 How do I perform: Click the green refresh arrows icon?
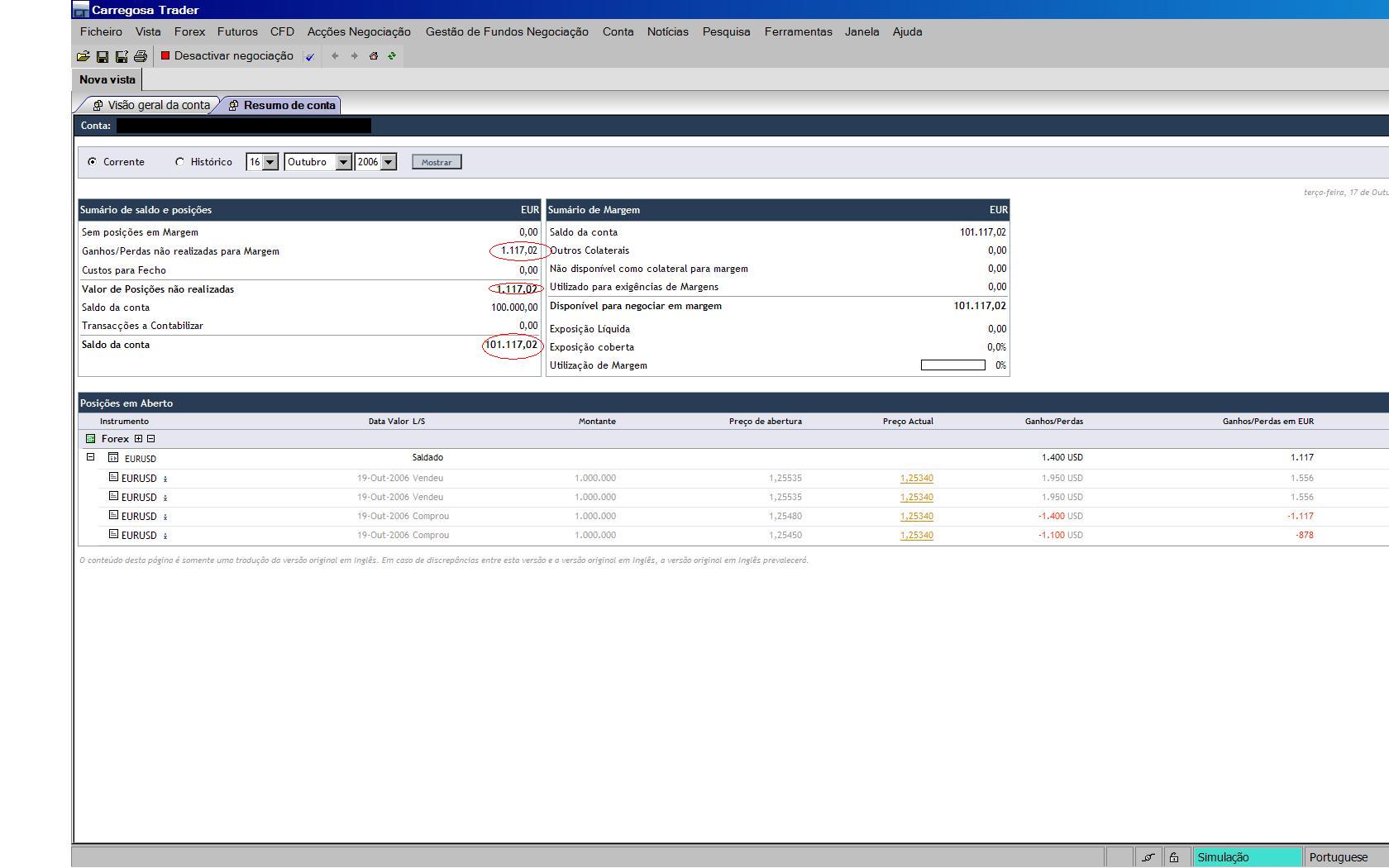tap(392, 56)
